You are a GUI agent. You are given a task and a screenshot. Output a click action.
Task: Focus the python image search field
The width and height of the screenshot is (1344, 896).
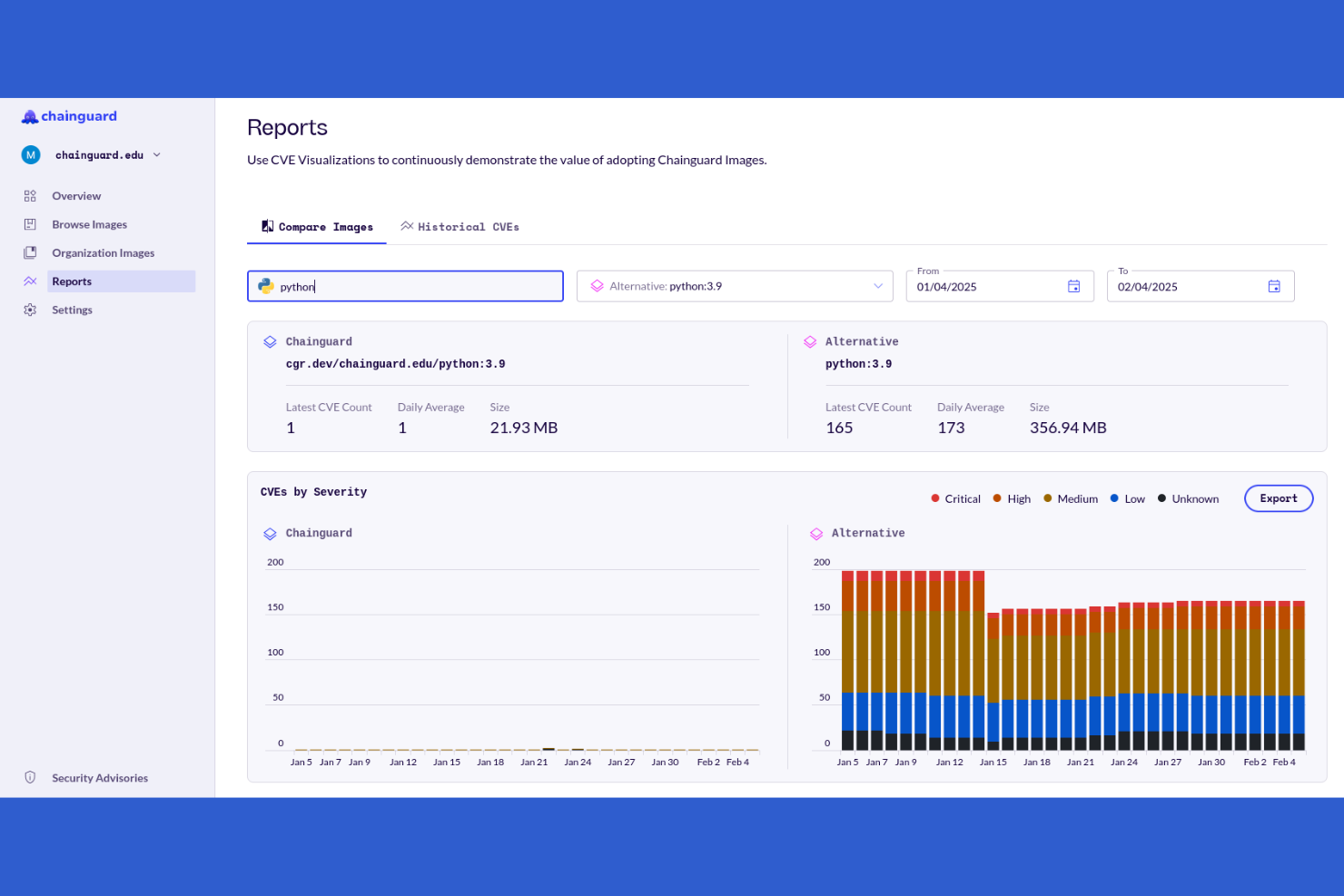pyautogui.click(x=405, y=286)
